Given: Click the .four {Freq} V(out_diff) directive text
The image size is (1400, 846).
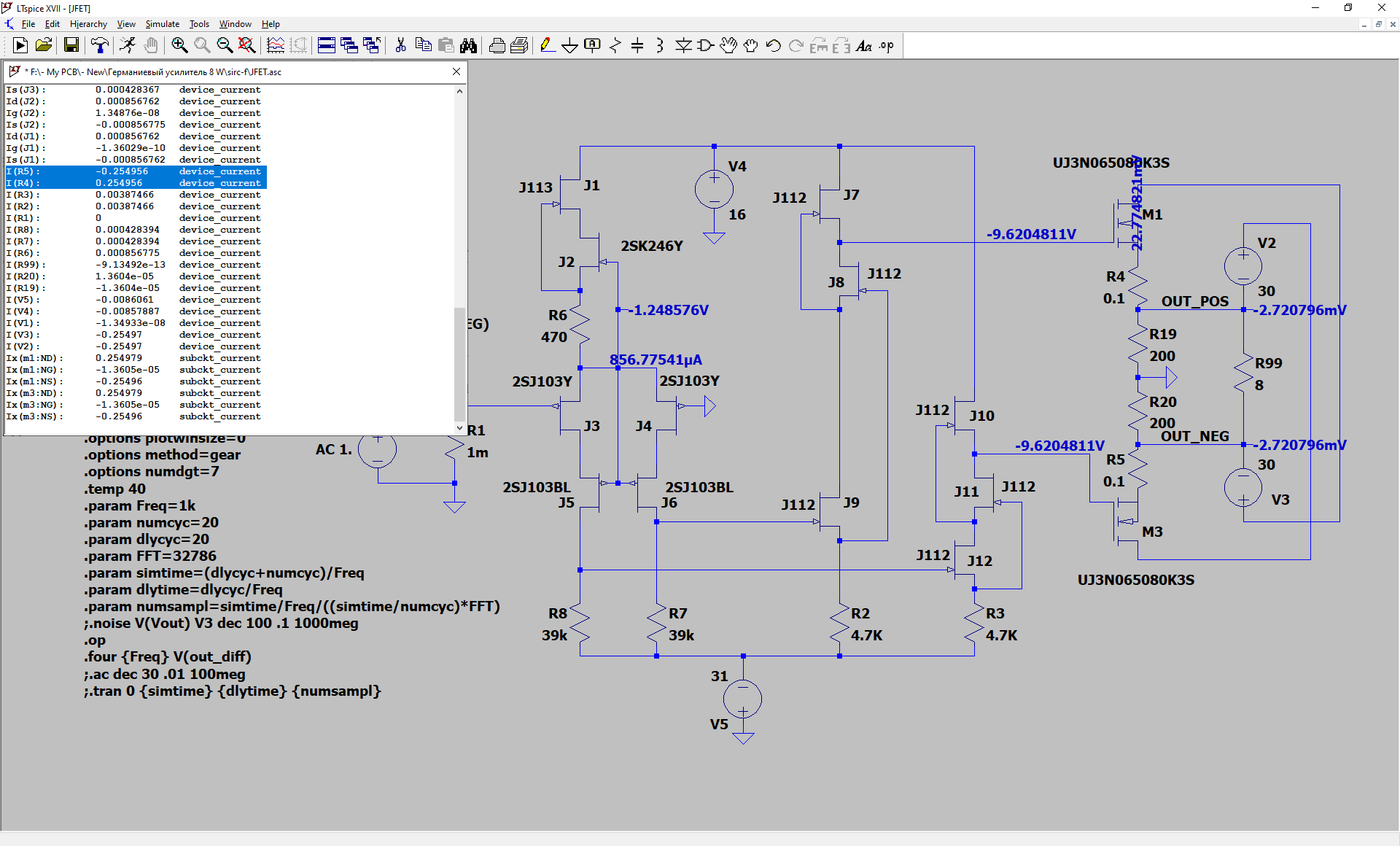Looking at the screenshot, I should coord(167,656).
